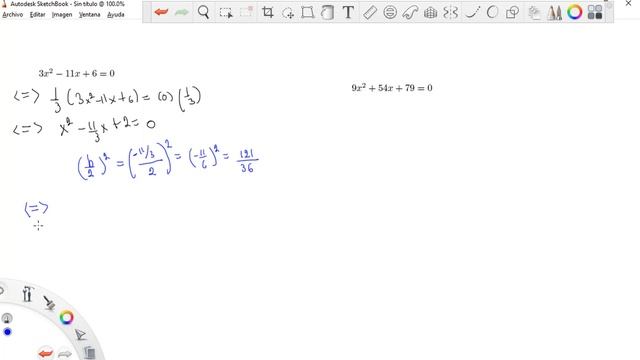Image resolution: width=640 pixels, height=360 pixels.
Task: Select the Text tool
Action: [348, 12]
